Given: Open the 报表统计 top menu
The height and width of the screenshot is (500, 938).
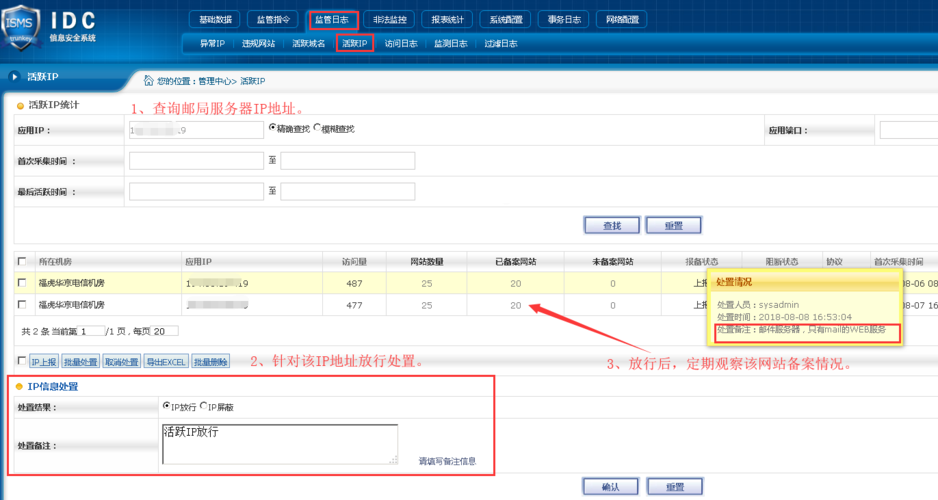Looking at the screenshot, I should (447, 20).
